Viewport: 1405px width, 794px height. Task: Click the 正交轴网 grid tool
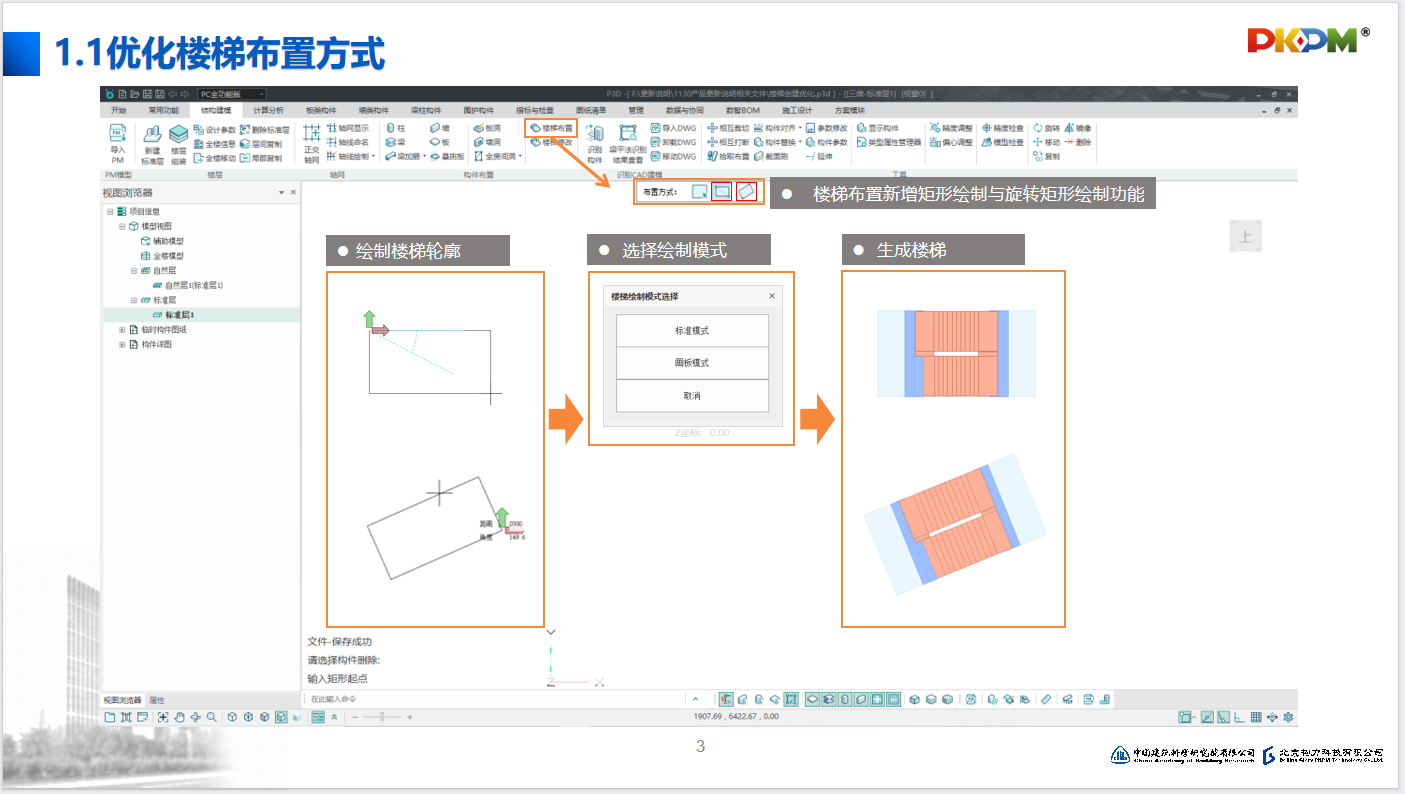point(311,144)
